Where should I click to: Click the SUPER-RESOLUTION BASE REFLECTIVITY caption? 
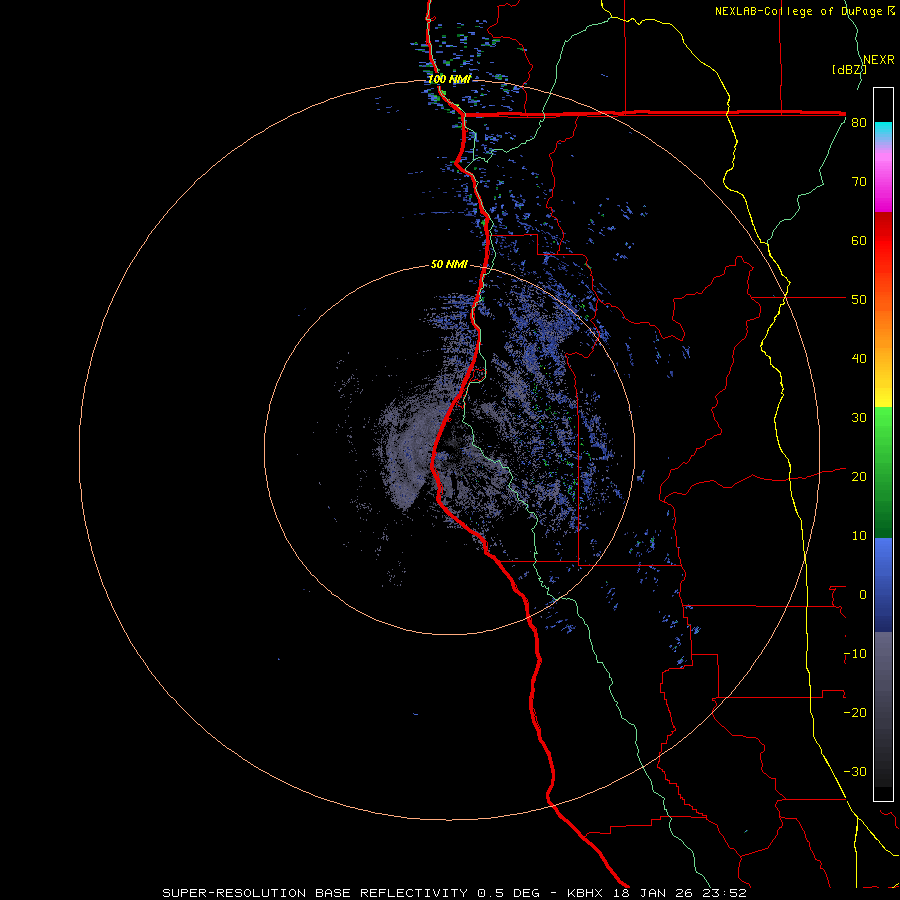tap(315, 893)
